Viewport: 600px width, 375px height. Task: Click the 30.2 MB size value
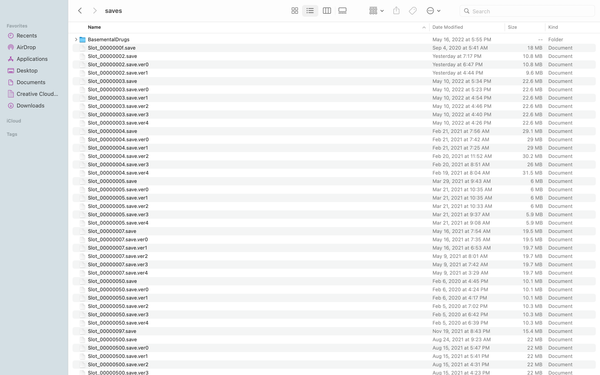(532, 156)
